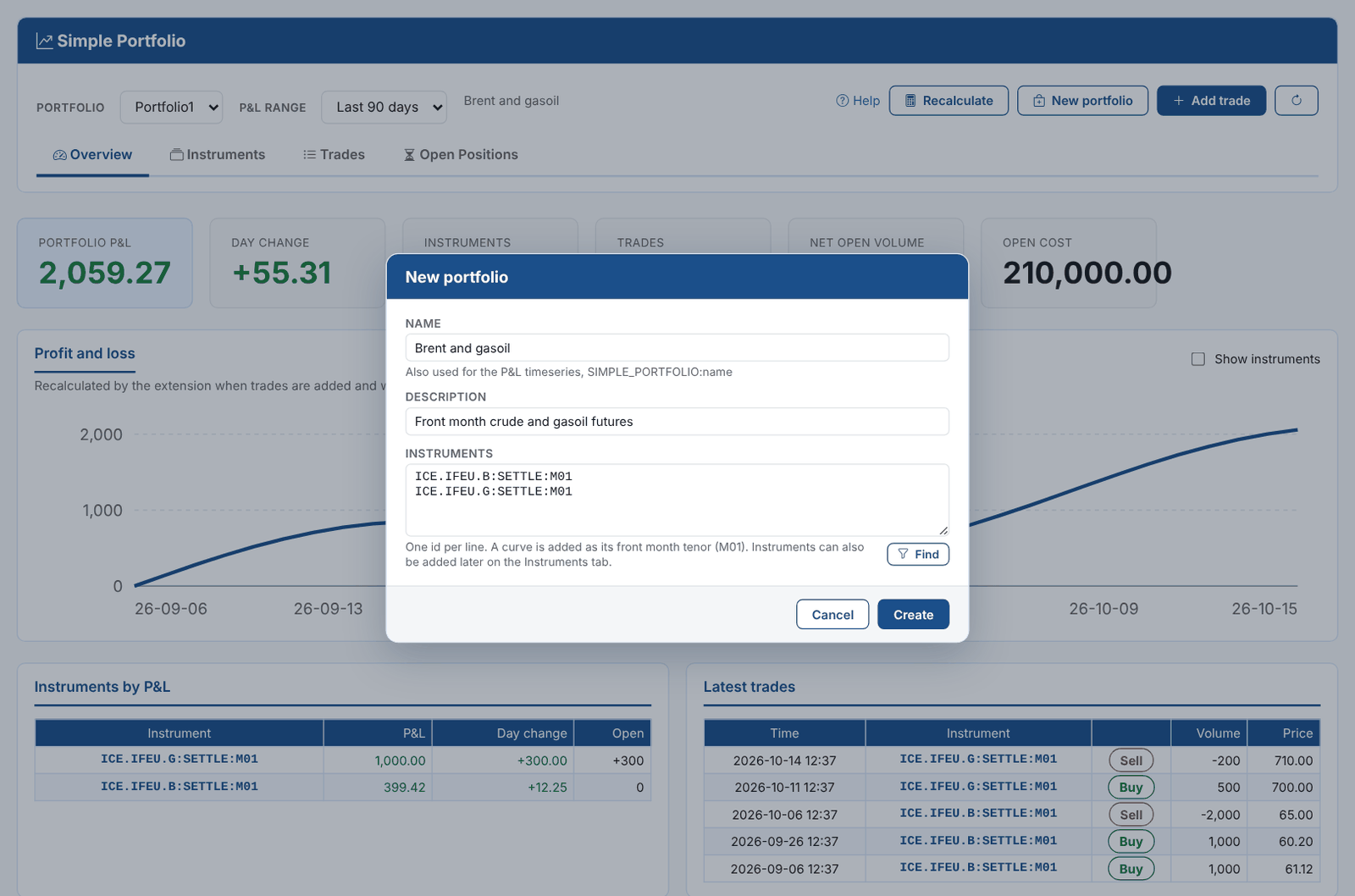Viewport: 1355px width, 896px height.
Task: Click the Sell badge on 2026-10-14 trade
Action: [1131, 760]
